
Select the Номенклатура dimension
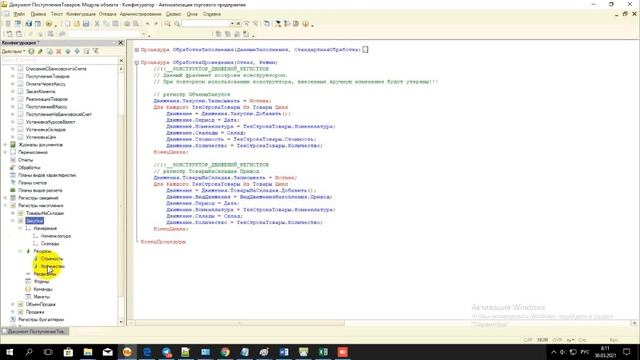click(56, 236)
